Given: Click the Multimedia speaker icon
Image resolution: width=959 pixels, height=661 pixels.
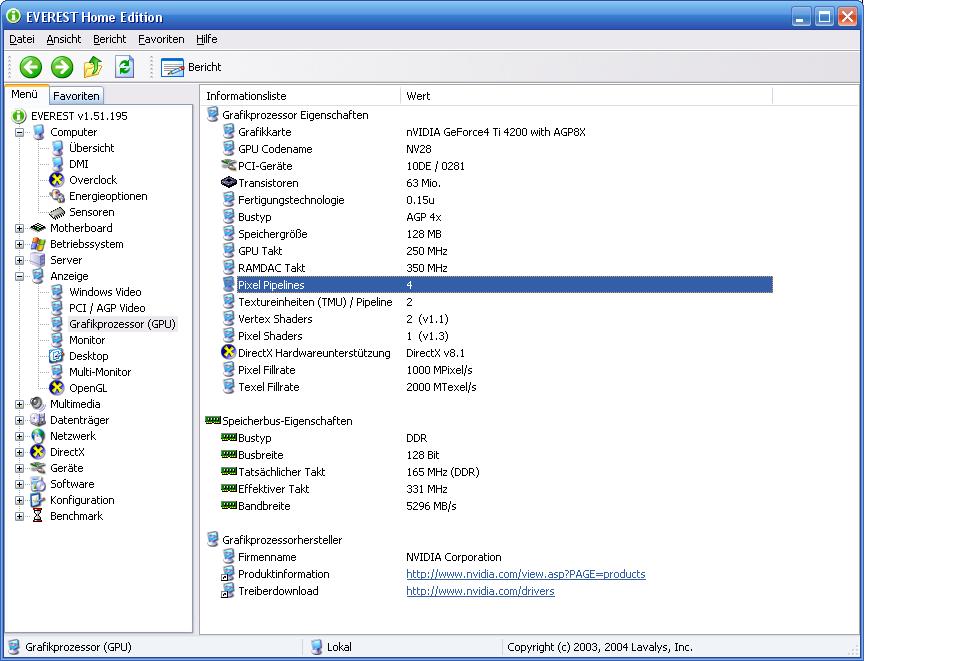Looking at the screenshot, I should click(x=38, y=404).
